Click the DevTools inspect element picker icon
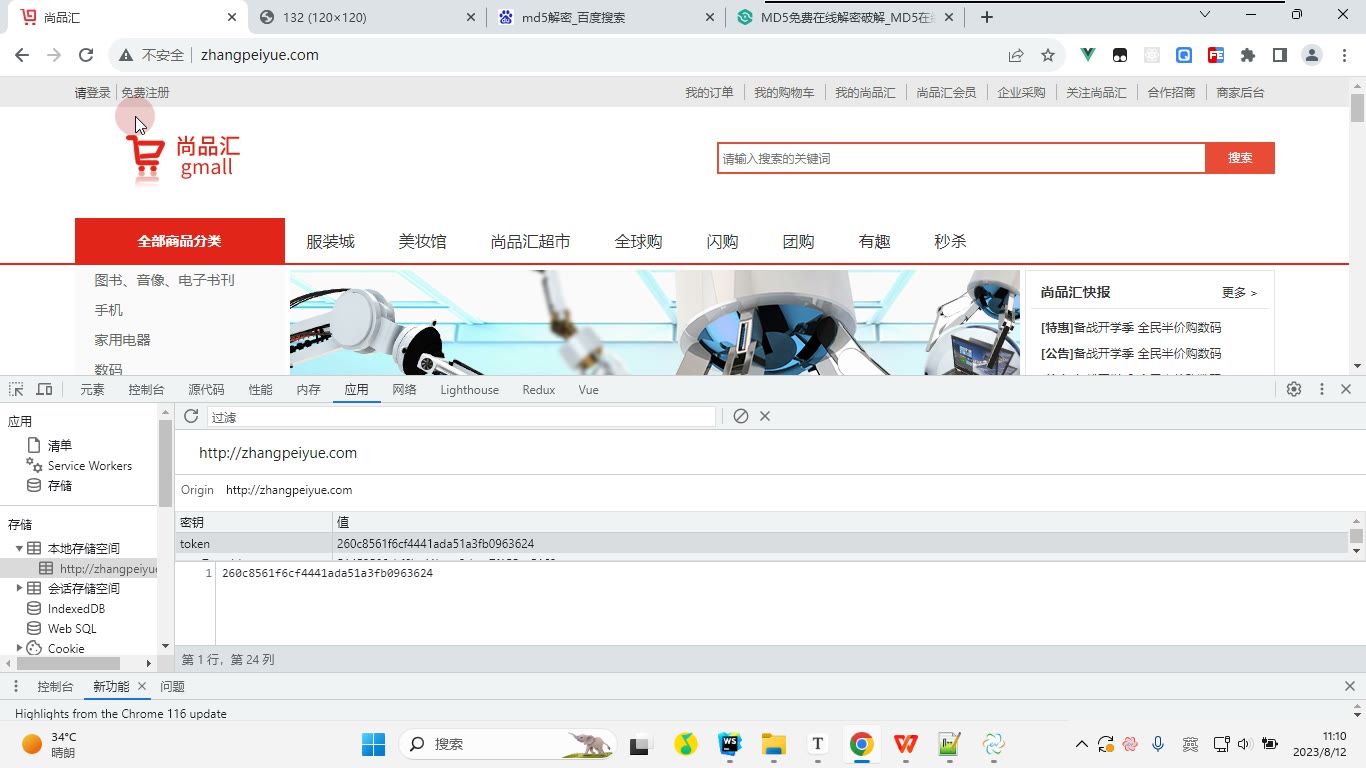The height and width of the screenshot is (768, 1366). (16, 390)
